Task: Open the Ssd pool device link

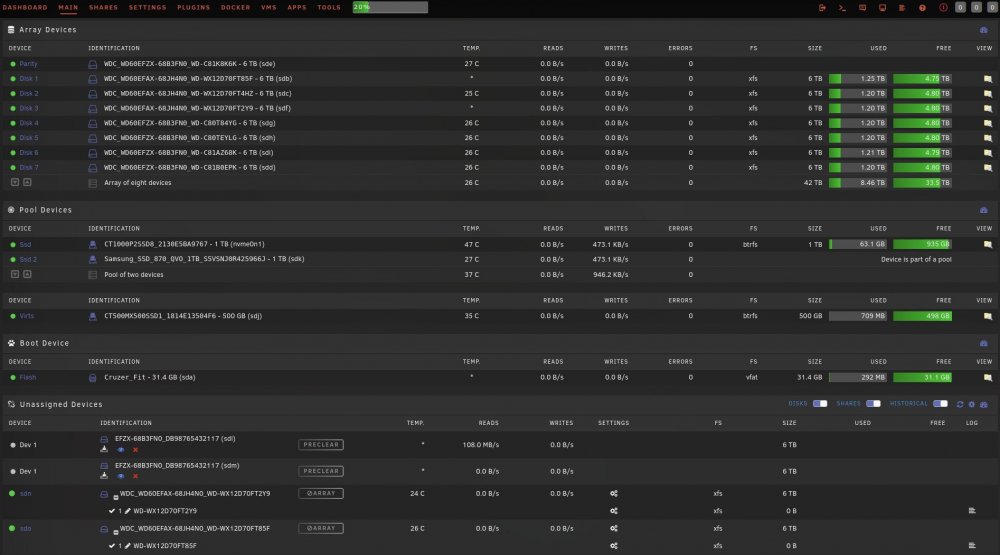Action: 25,244
